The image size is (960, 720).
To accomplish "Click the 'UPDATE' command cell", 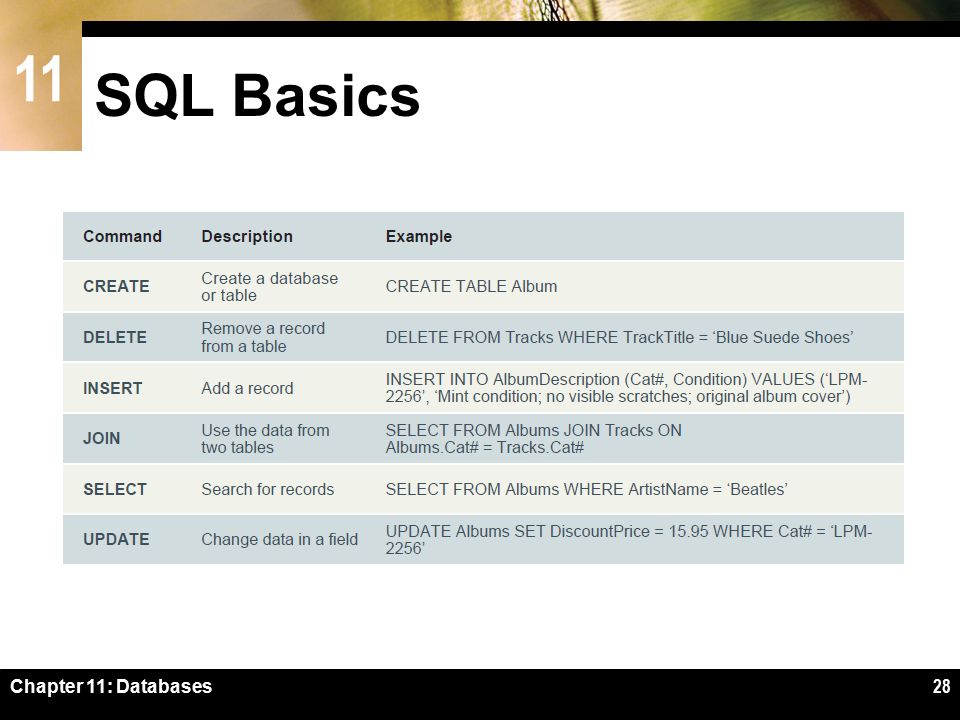I will (116, 539).
